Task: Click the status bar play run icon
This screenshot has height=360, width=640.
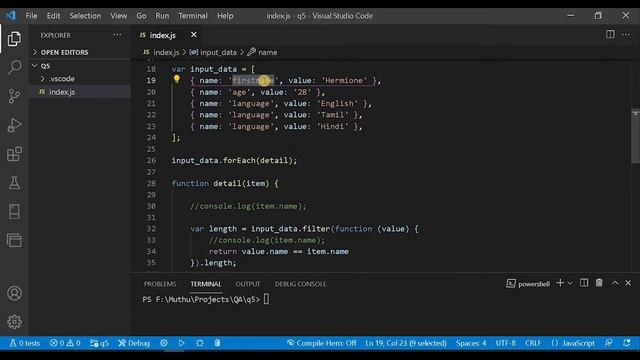Action: tap(182, 343)
